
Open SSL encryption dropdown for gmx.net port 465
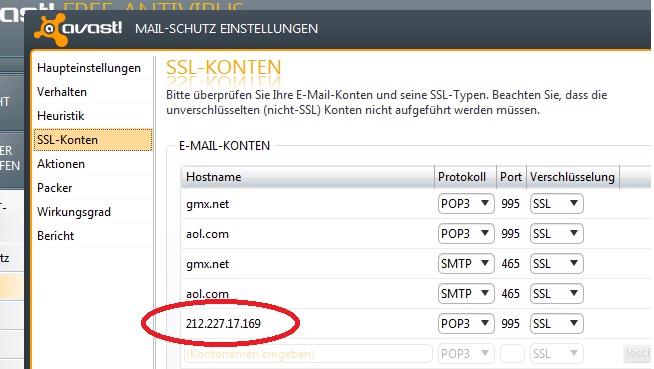click(556, 264)
